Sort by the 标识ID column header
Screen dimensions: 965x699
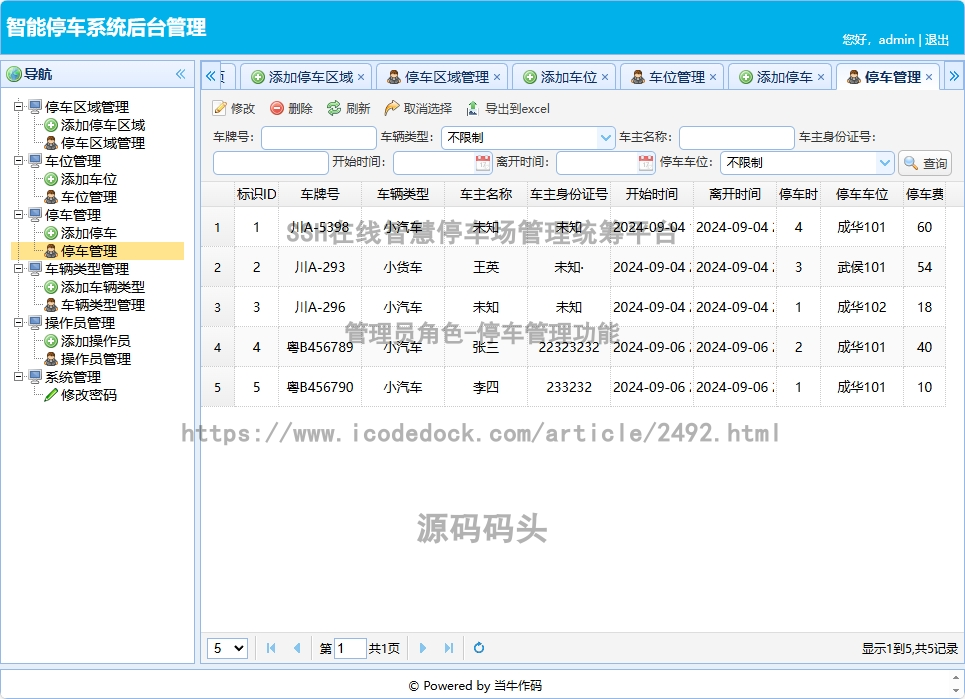point(256,194)
